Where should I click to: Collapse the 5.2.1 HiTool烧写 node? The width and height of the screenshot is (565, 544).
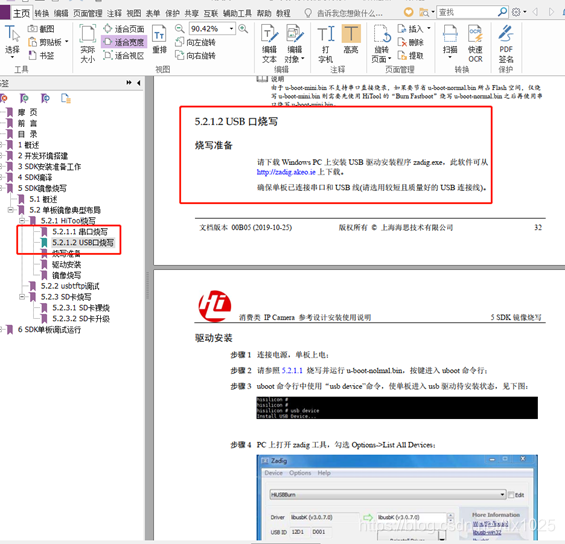[22, 220]
